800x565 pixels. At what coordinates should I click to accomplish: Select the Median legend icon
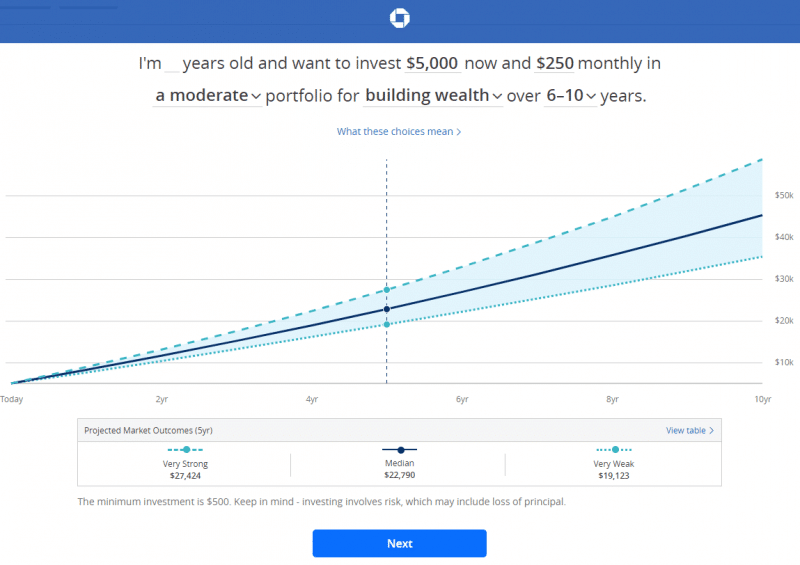[400, 450]
